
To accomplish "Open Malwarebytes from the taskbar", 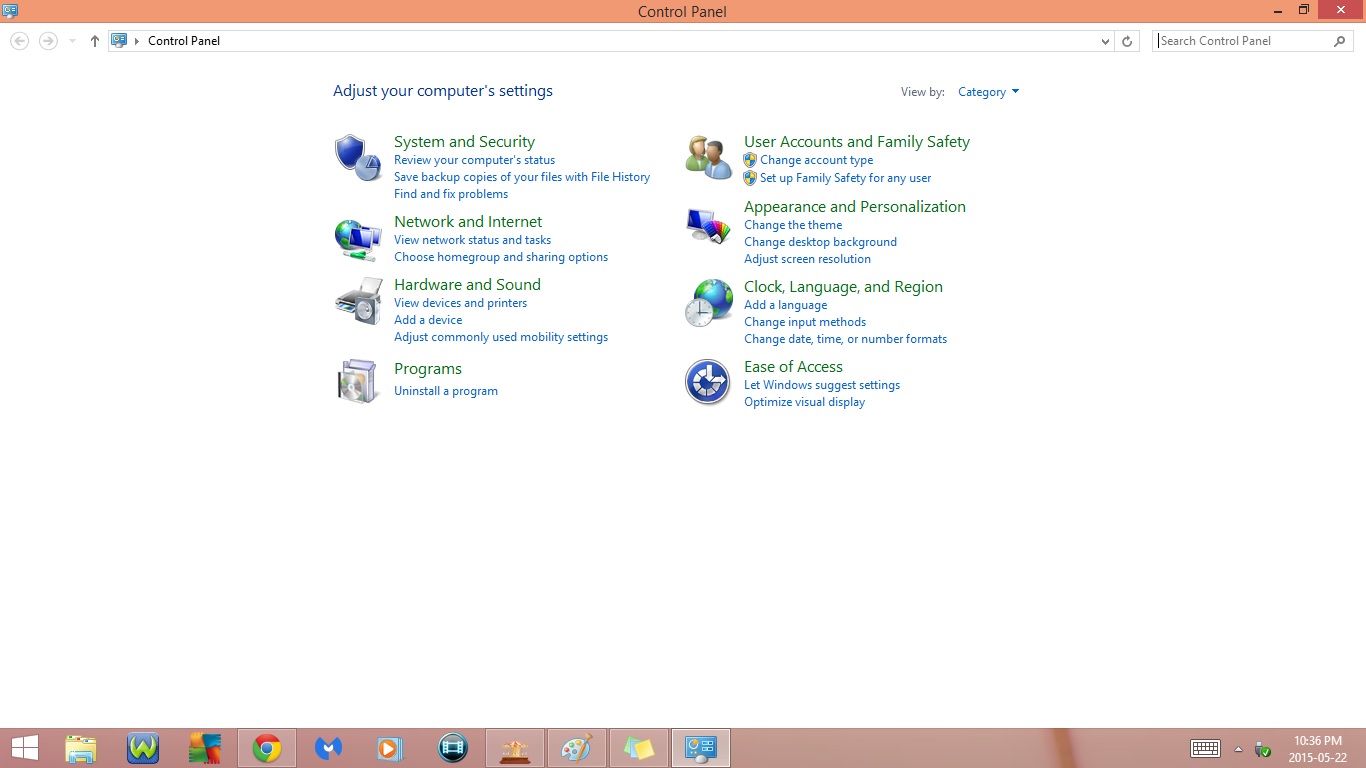I will [x=329, y=748].
